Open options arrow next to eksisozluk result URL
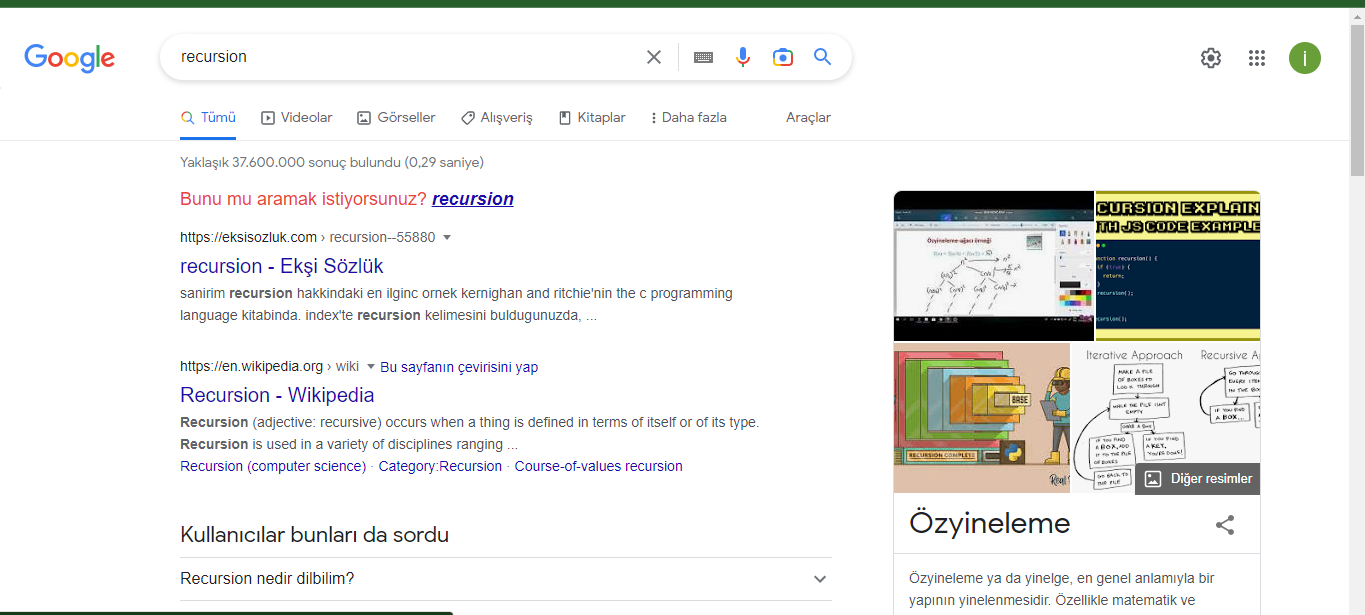The height and width of the screenshot is (615, 1365). [x=447, y=237]
